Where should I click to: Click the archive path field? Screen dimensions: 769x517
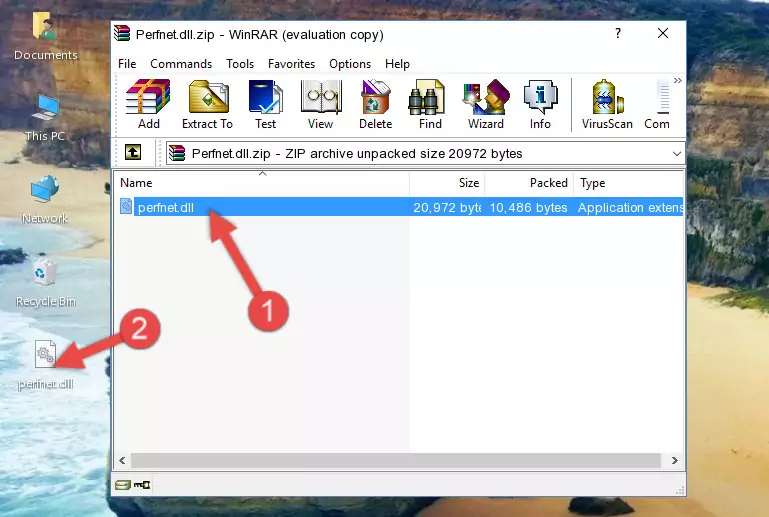click(425, 154)
